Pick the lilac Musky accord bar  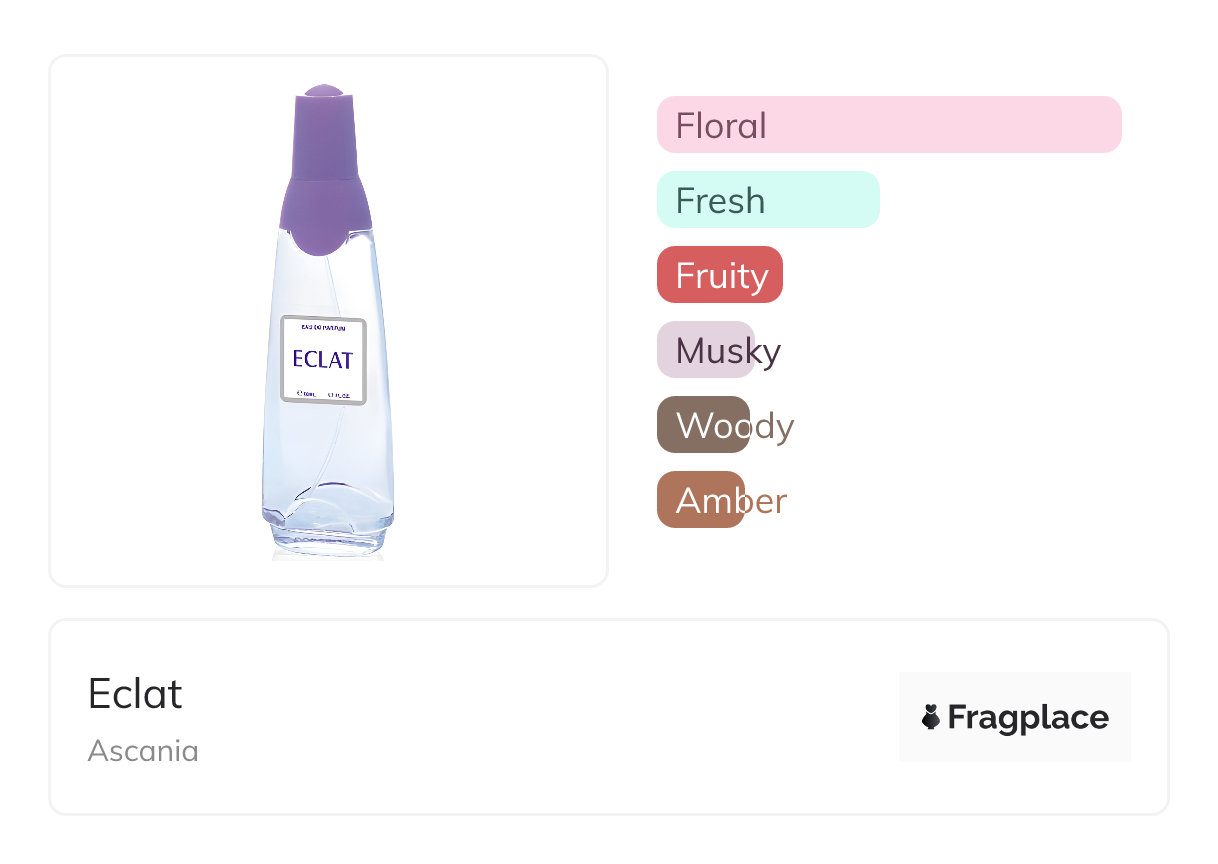(705, 350)
